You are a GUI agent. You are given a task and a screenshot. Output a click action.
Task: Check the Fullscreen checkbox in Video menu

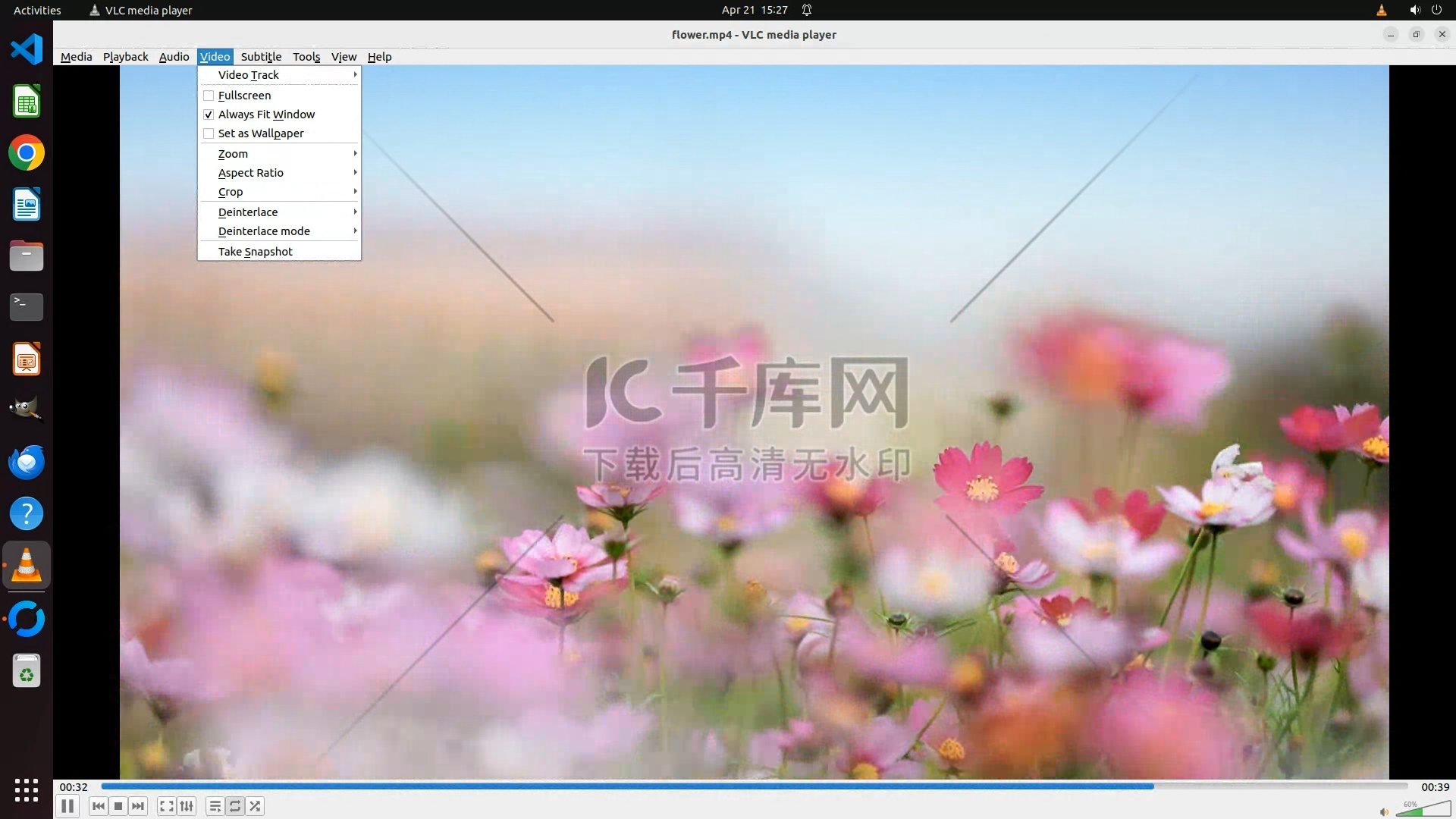209,96
